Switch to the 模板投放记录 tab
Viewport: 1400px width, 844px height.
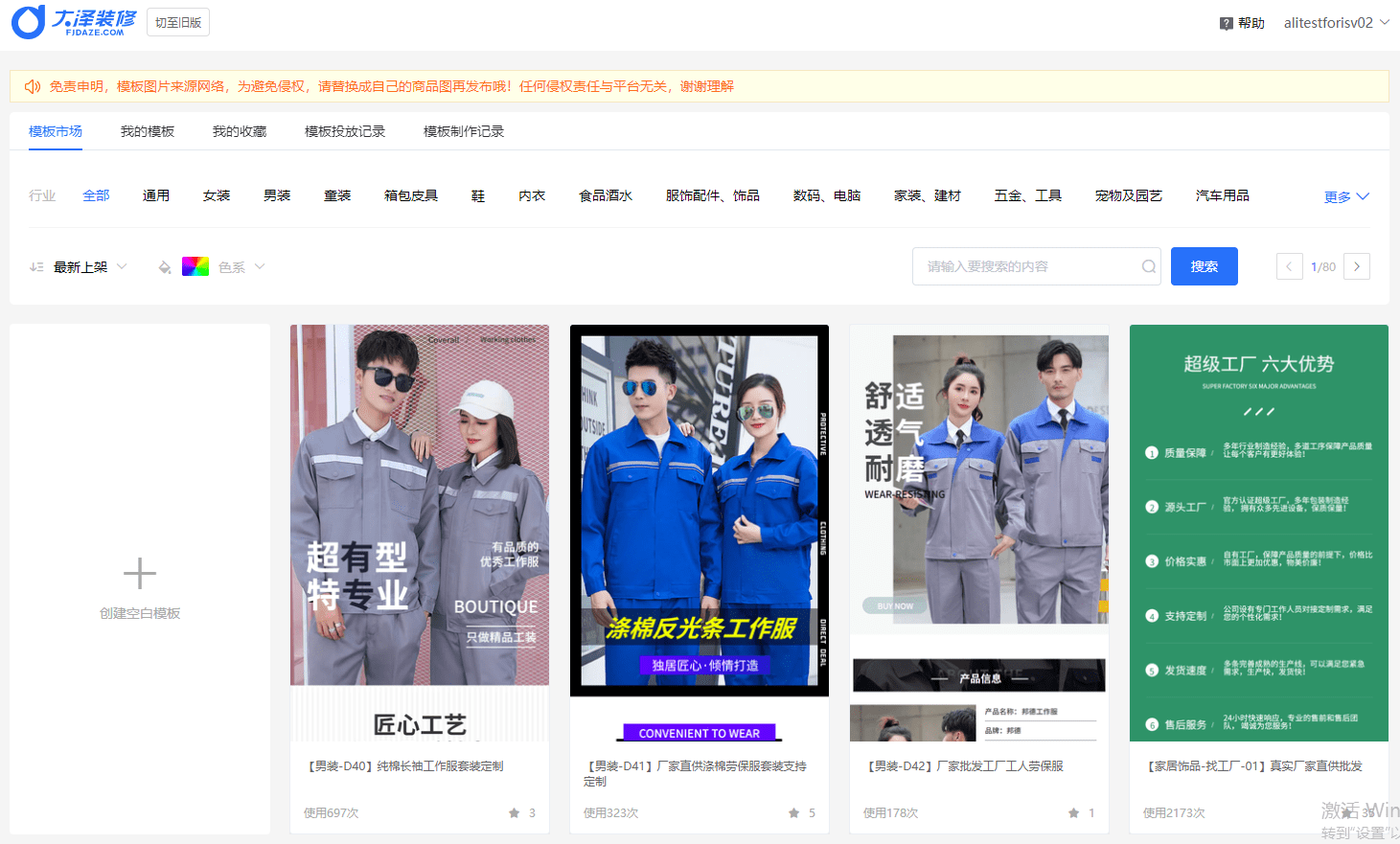(345, 131)
